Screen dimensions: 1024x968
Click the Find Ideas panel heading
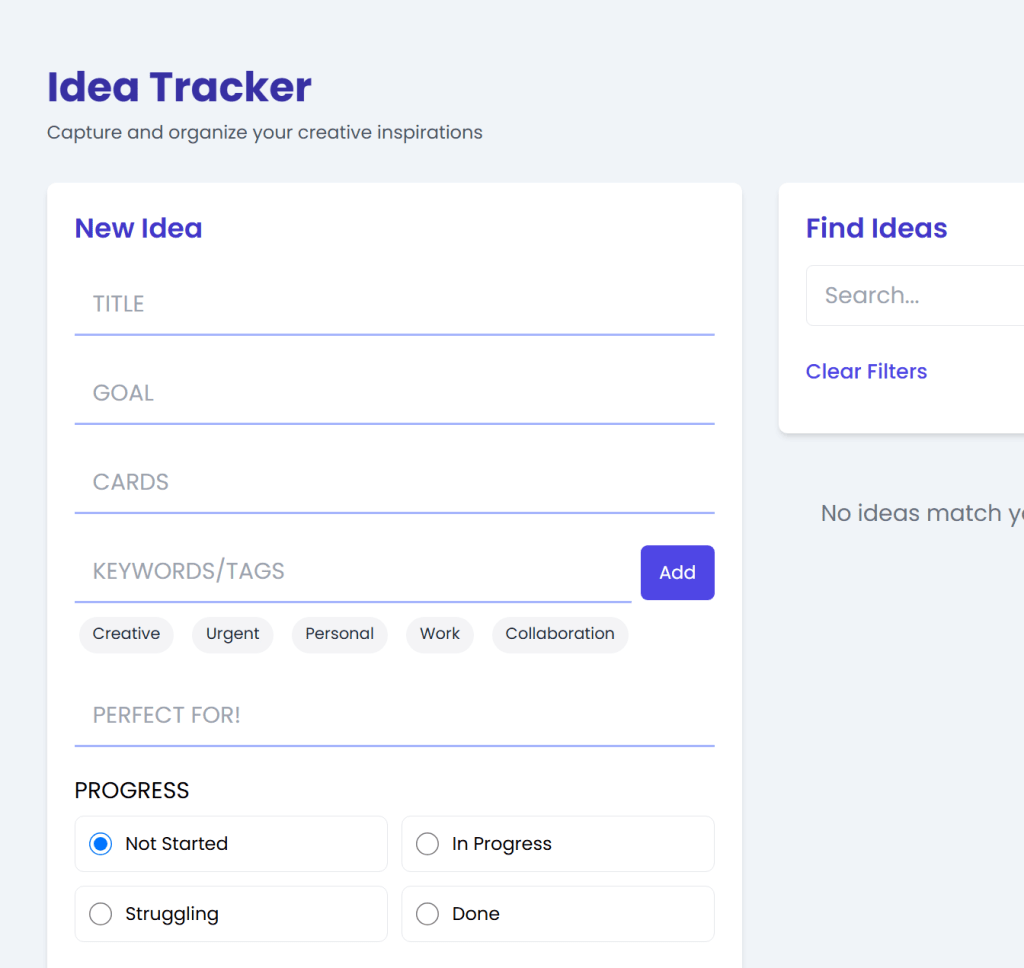tap(876, 229)
